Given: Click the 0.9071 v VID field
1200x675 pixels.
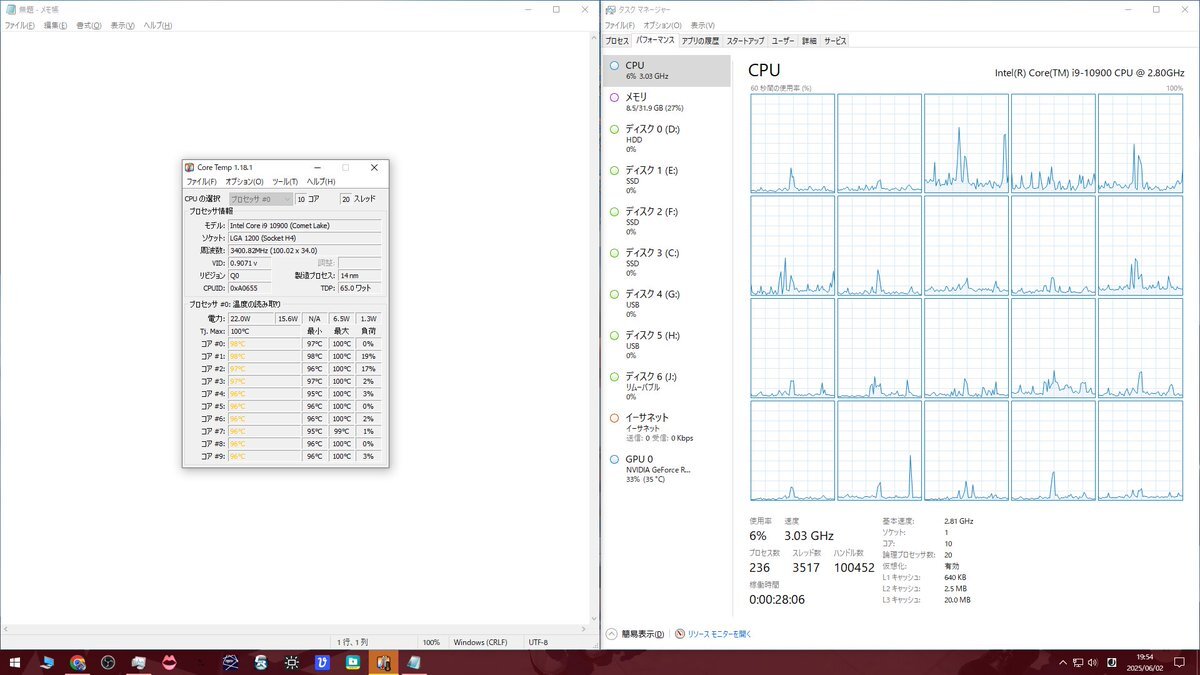Looking at the screenshot, I should coord(249,263).
